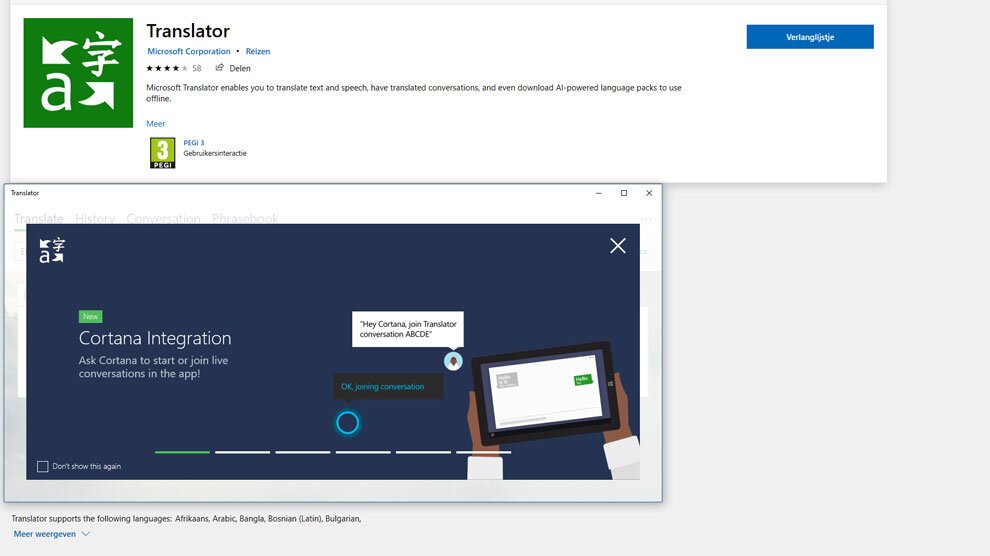This screenshot has height=556, width=990.
Task: Expand Meer weergeven chevron
Action: [x=86, y=534]
